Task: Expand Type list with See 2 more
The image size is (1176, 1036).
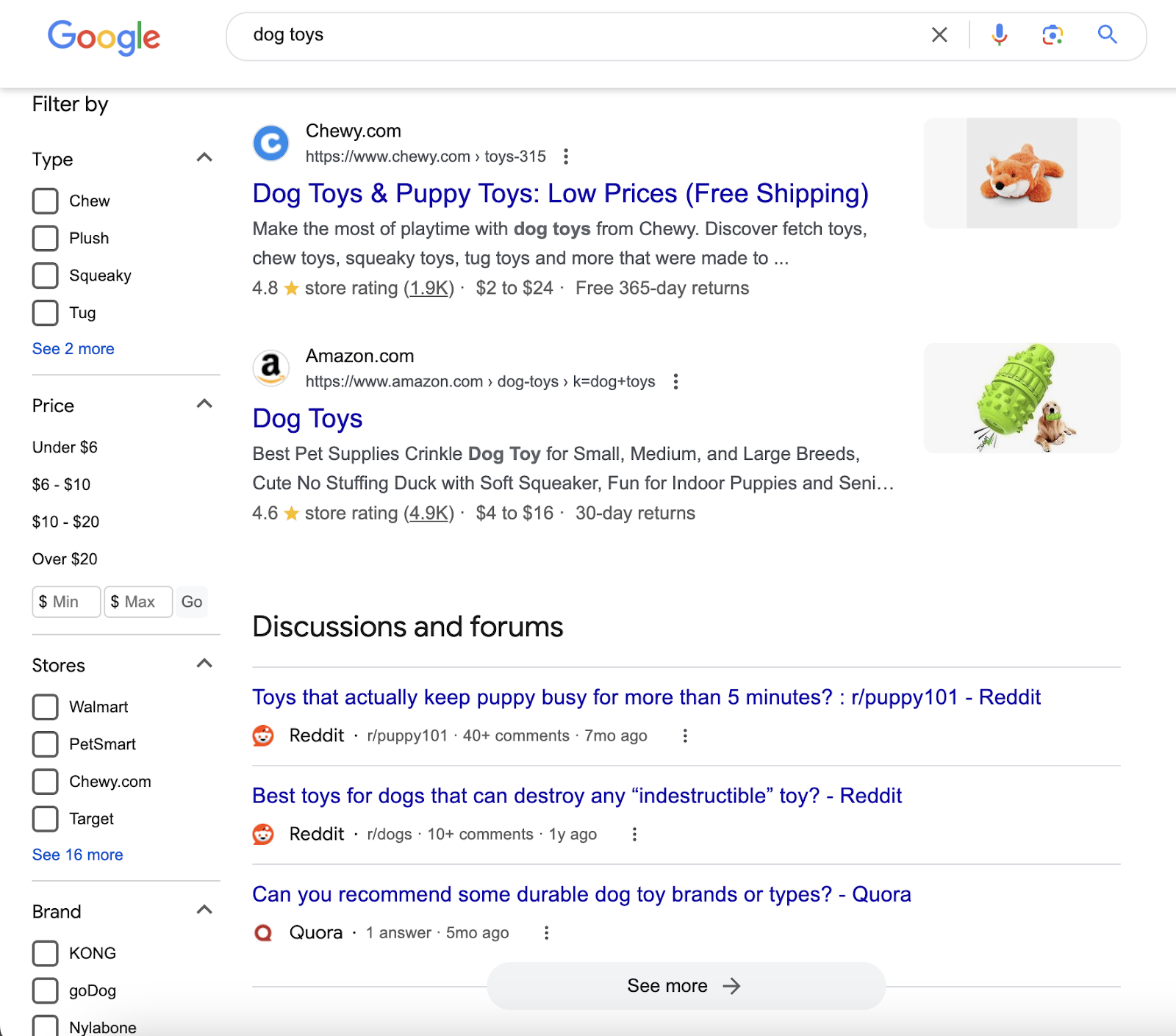Action: coord(73,349)
